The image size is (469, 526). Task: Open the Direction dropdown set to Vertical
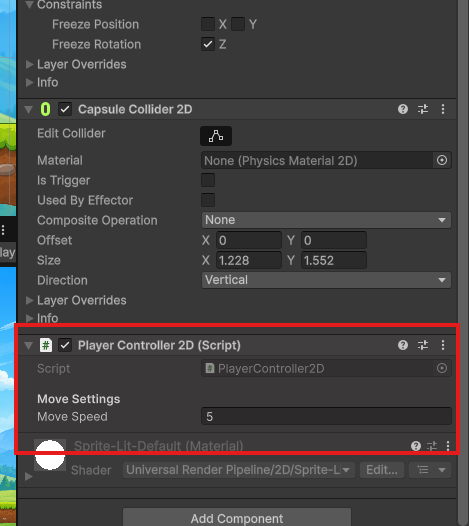click(326, 280)
